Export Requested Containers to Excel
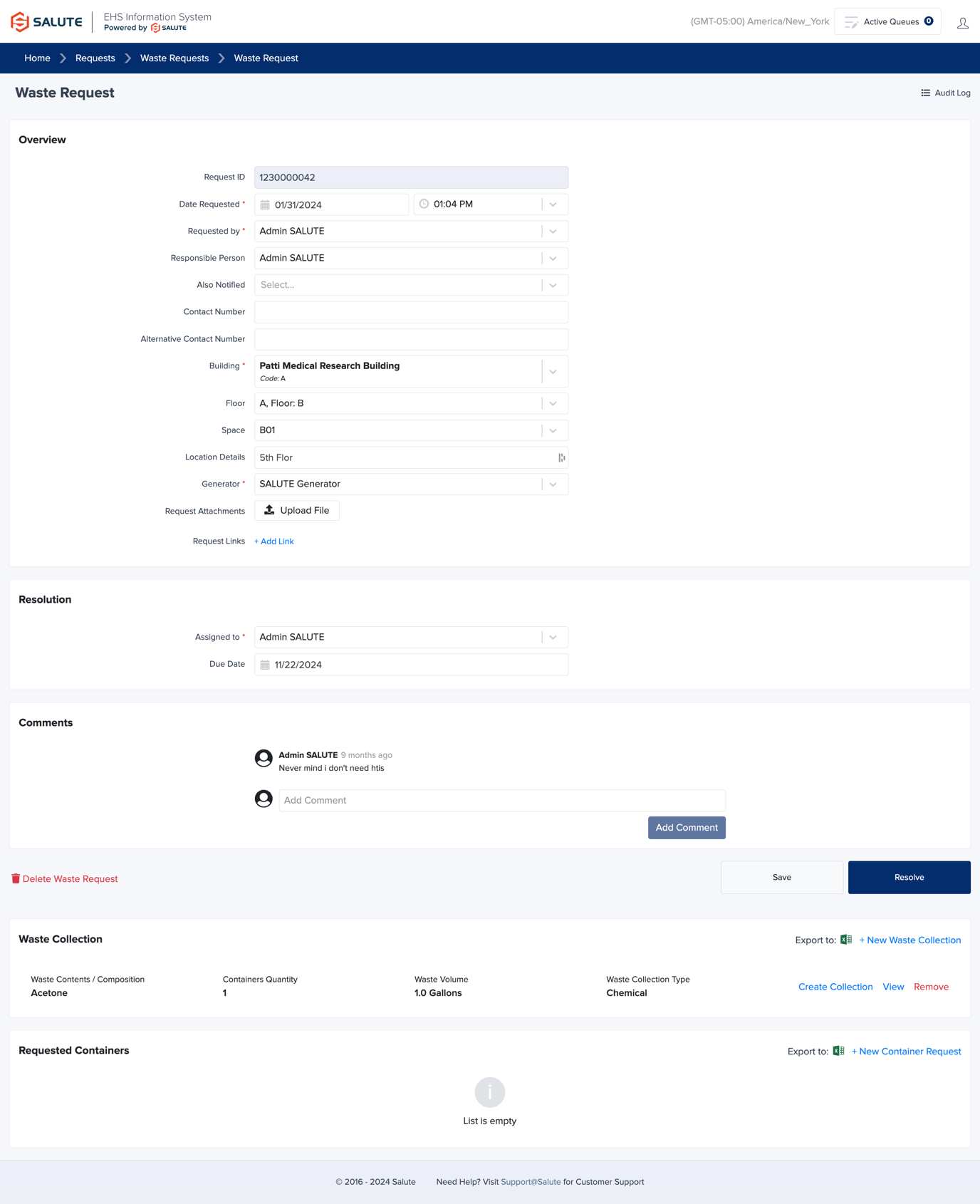 click(x=838, y=1051)
